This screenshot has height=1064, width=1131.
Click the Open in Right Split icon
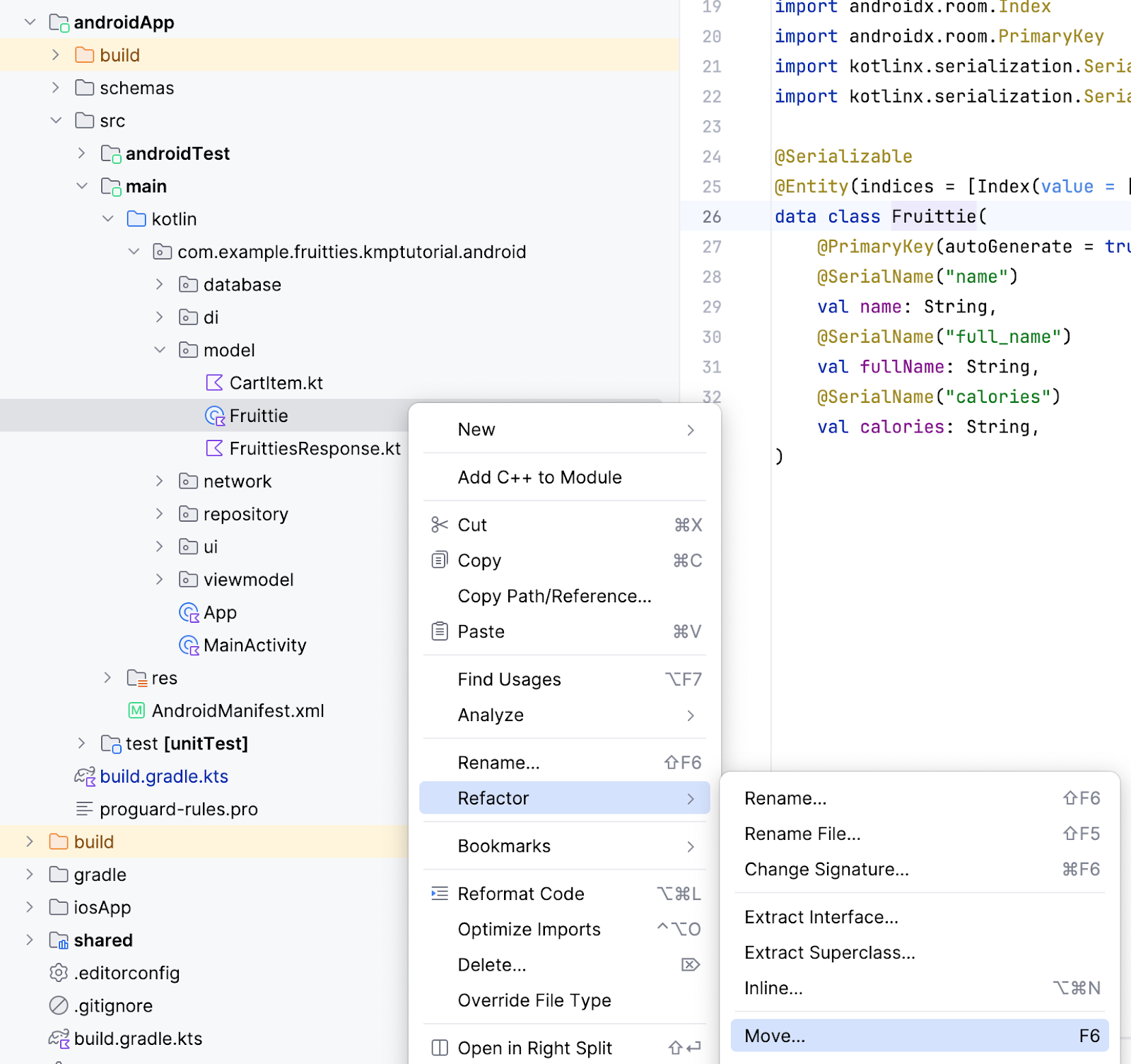pyautogui.click(x=439, y=1048)
